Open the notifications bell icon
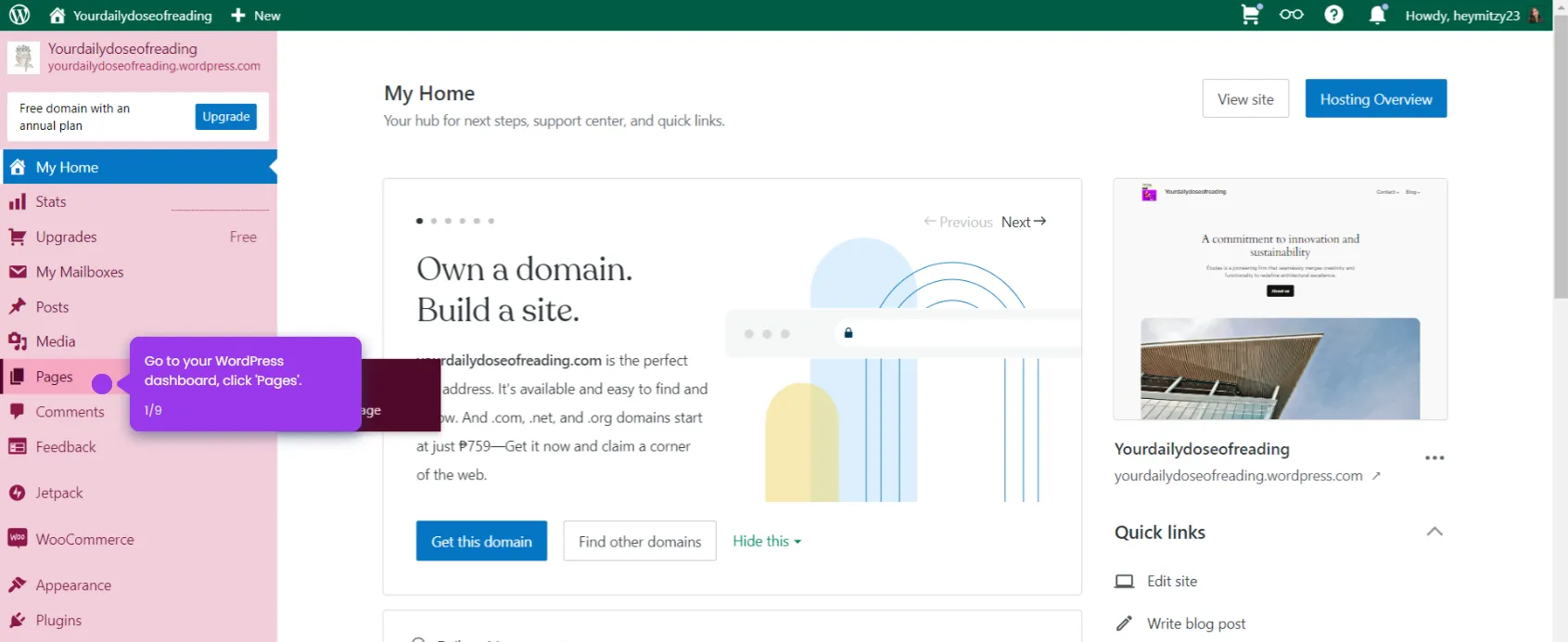The width and height of the screenshot is (1568, 642). pos(1378,14)
